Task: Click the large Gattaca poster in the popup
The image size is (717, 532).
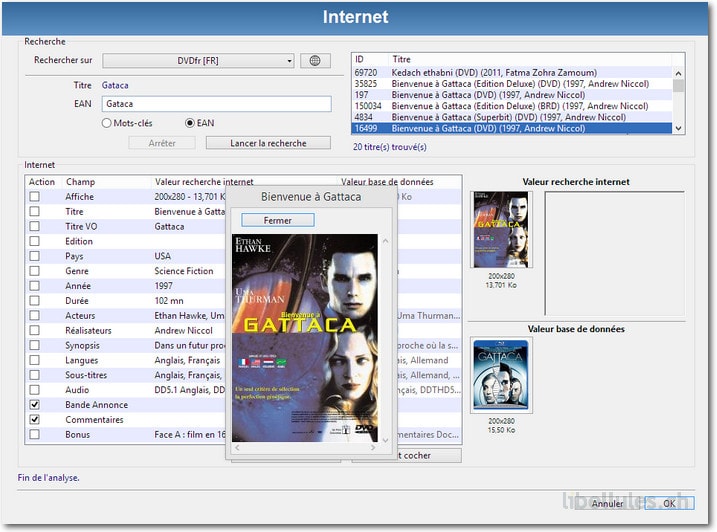Action: [x=305, y=338]
